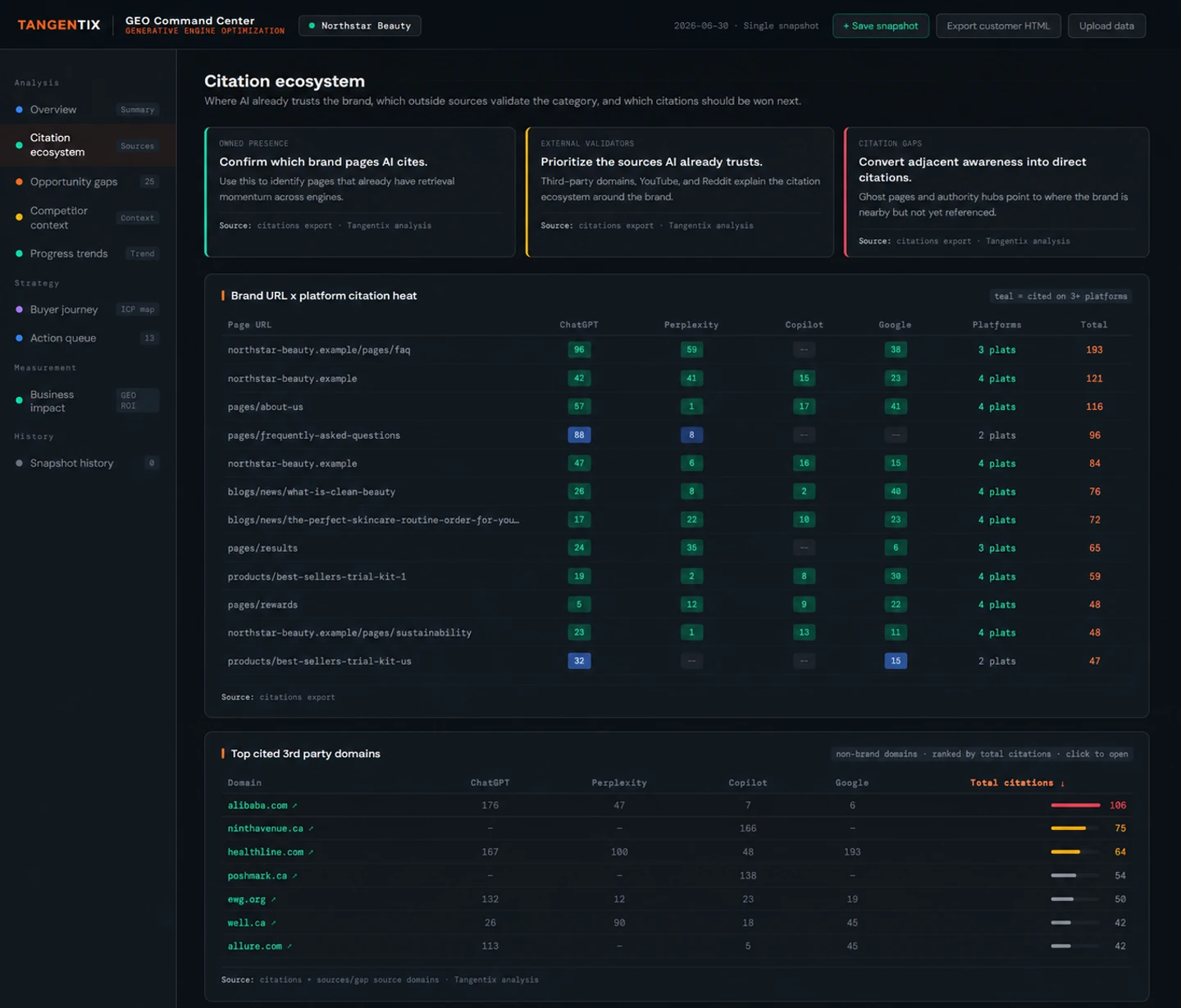Click poshmark.ca external-link arrow
The image size is (1181, 1008).
(x=294, y=876)
